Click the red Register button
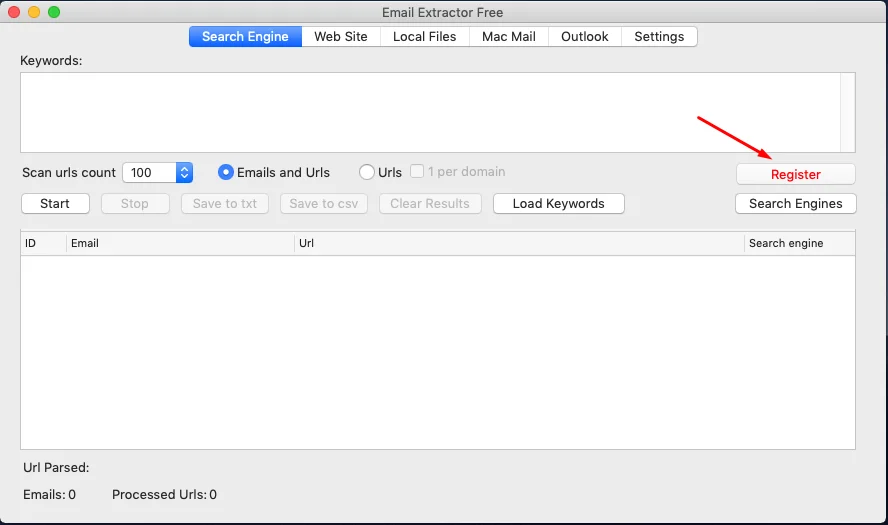The height and width of the screenshot is (525, 888). coord(796,174)
